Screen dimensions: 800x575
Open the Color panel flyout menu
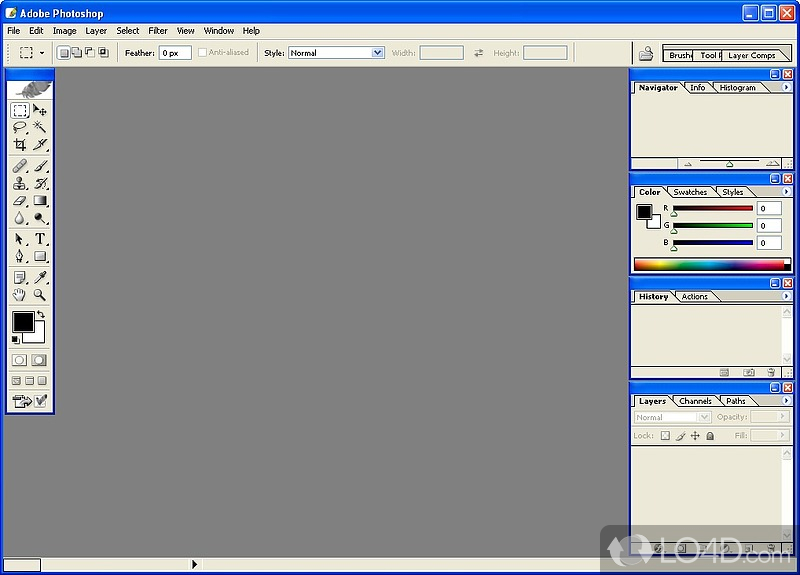coord(787,192)
